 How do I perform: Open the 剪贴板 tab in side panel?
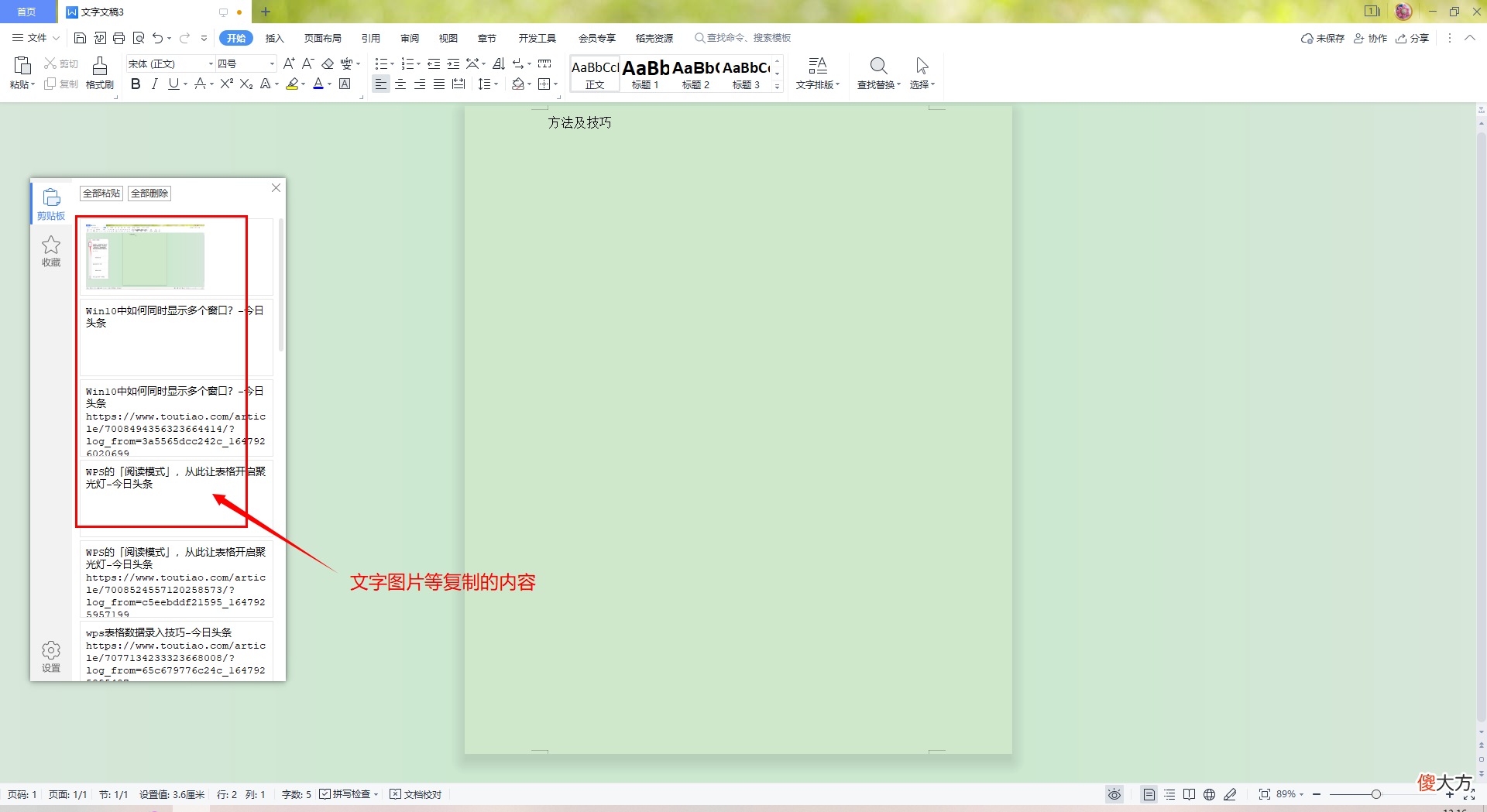coord(51,204)
